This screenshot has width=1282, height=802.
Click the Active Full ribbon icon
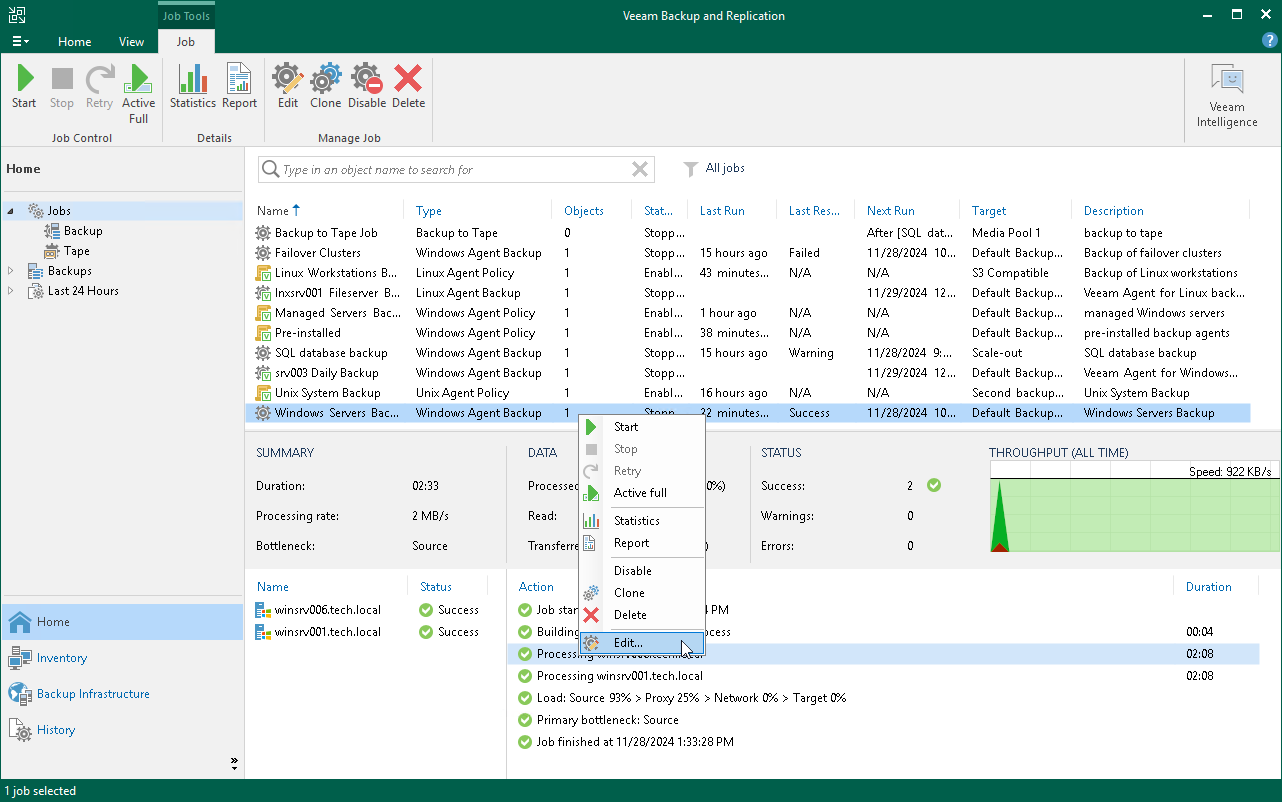138,94
